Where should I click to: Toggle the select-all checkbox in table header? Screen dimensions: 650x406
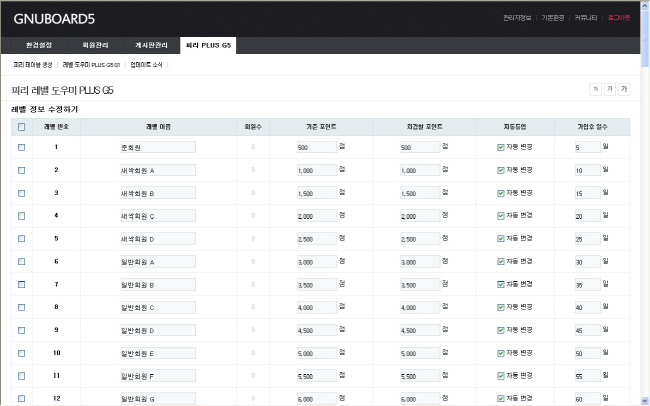coord(22,127)
